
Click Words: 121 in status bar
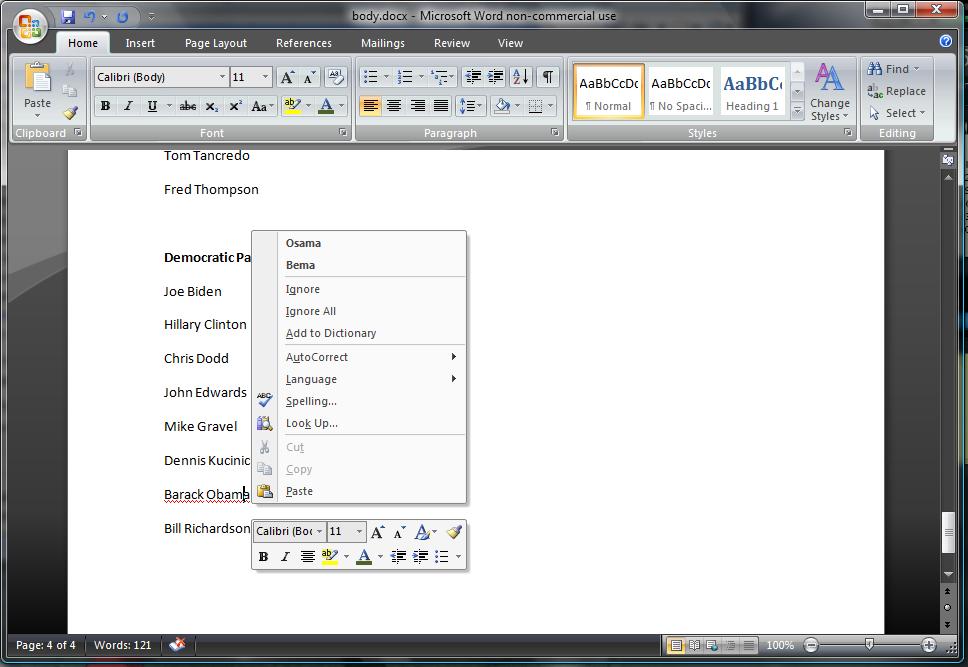click(122, 645)
